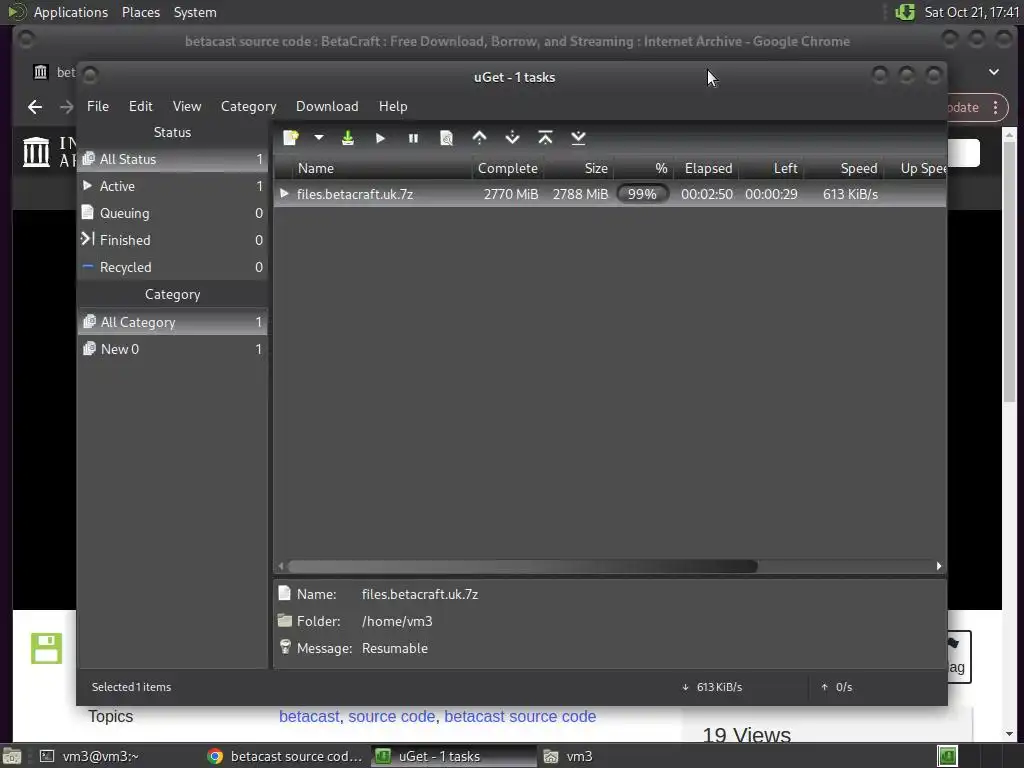The image size is (1024, 768).
Task: Move selected download down
Action: click(x=513, y=138)
